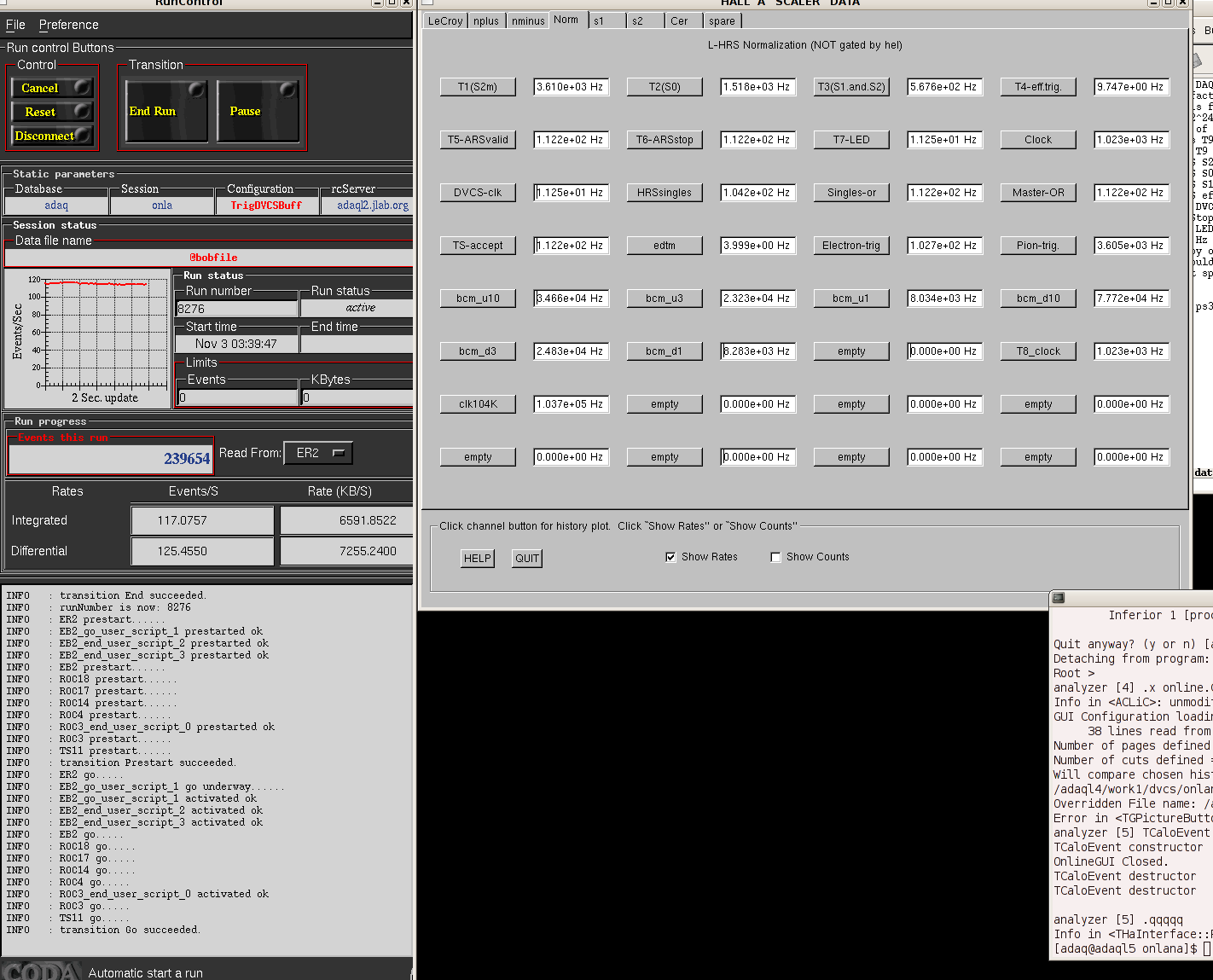Click the events this run counter 239654
This screenshot has width=1213, height=980.
(110, 459)
